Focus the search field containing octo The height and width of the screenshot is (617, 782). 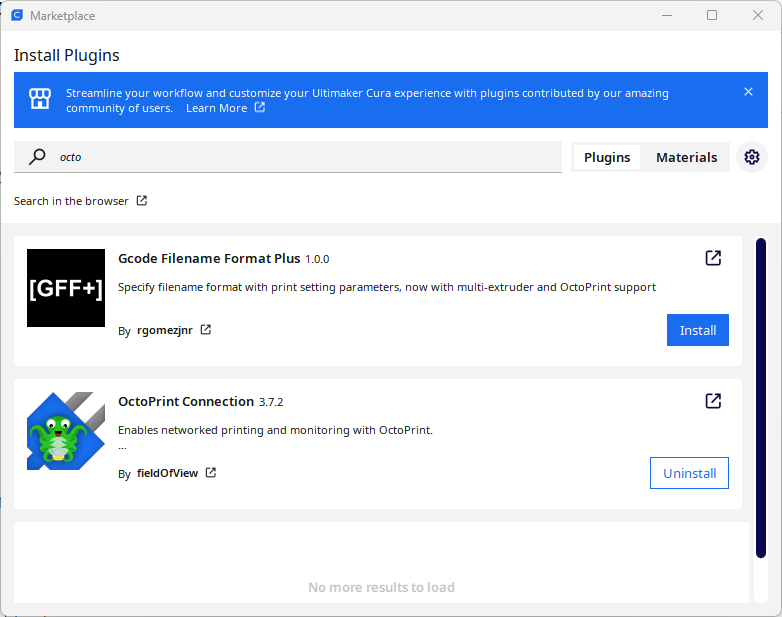[288, 157]
